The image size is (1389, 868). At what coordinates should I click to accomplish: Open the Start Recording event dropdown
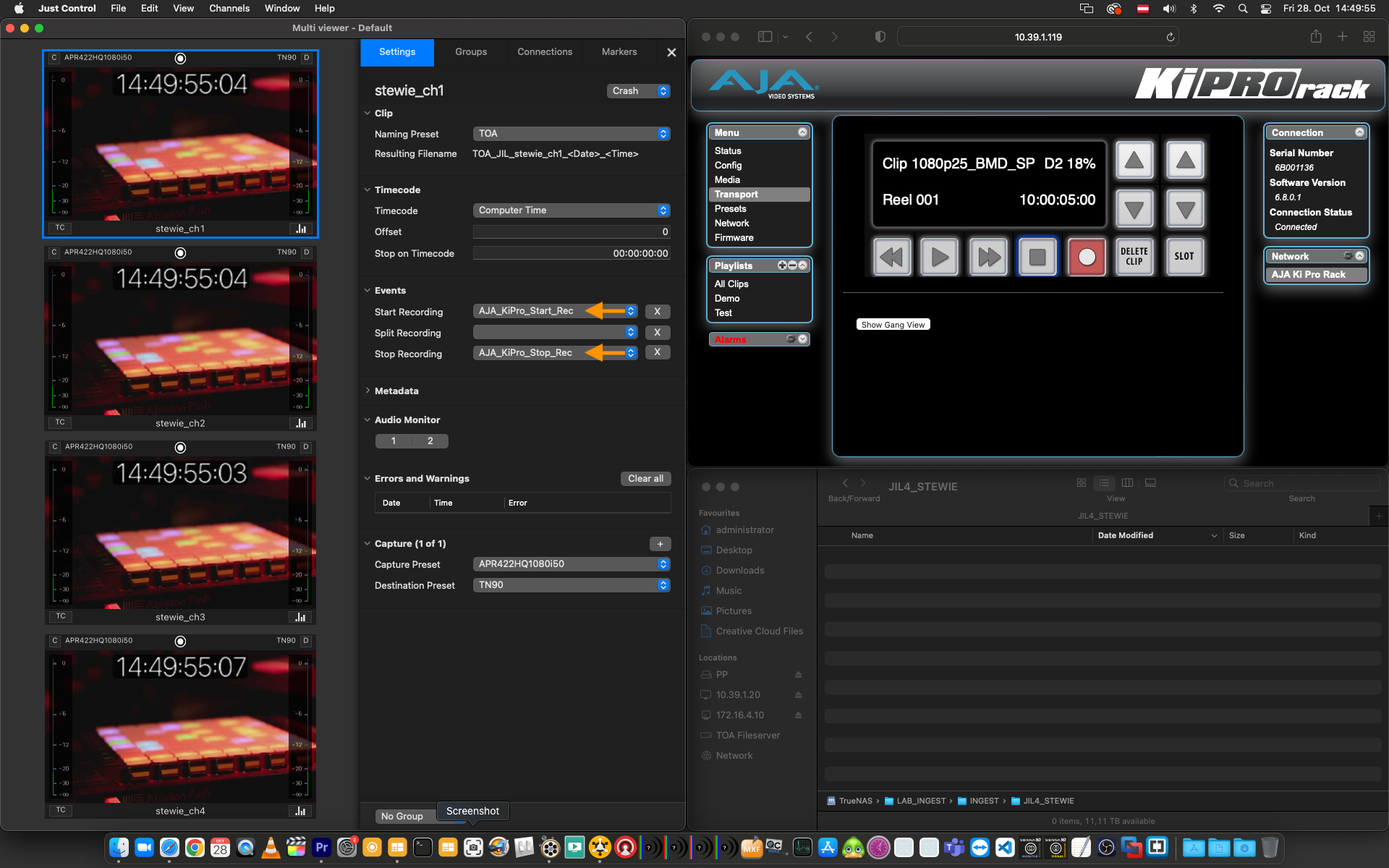pos(556,311)
